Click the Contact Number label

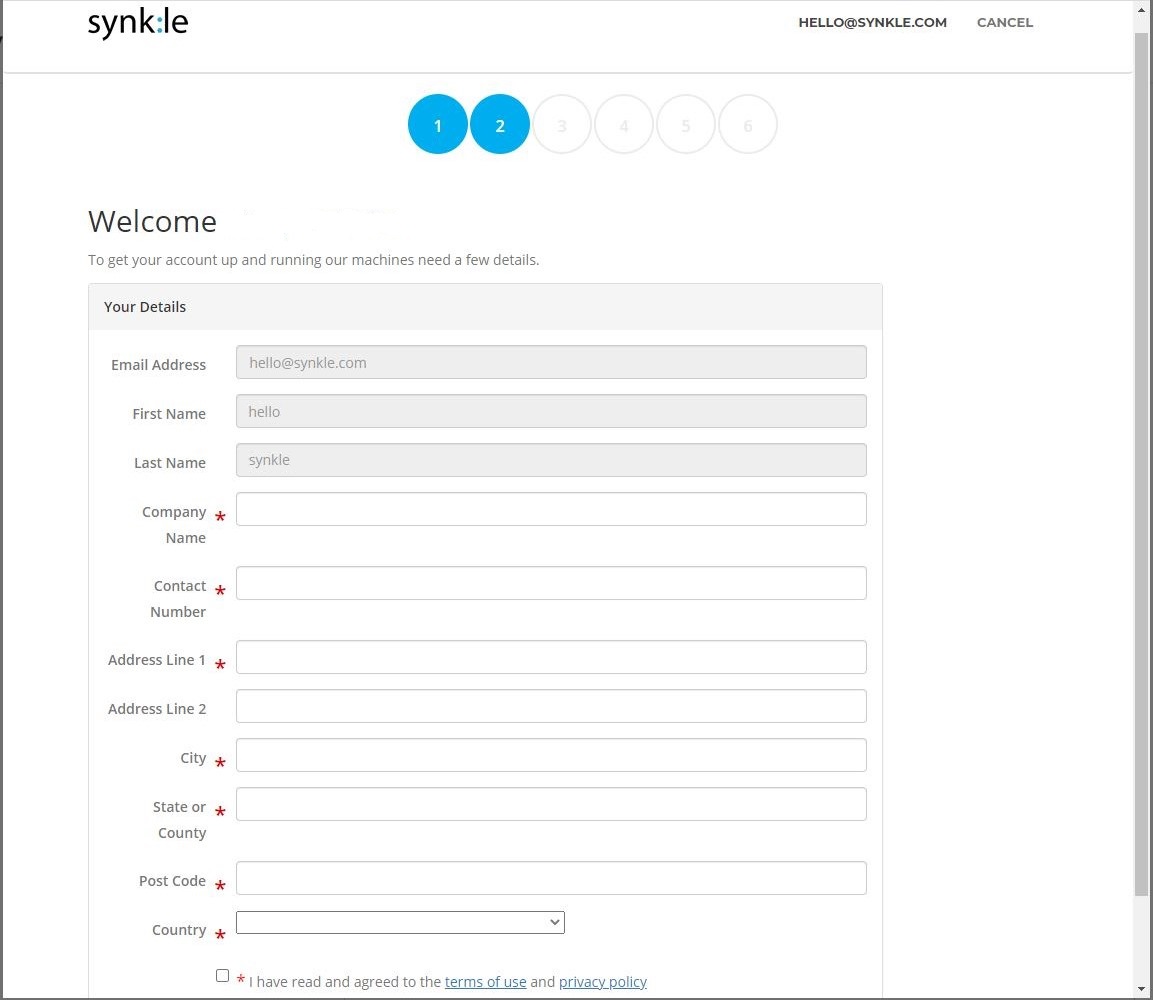coord(178,599)
